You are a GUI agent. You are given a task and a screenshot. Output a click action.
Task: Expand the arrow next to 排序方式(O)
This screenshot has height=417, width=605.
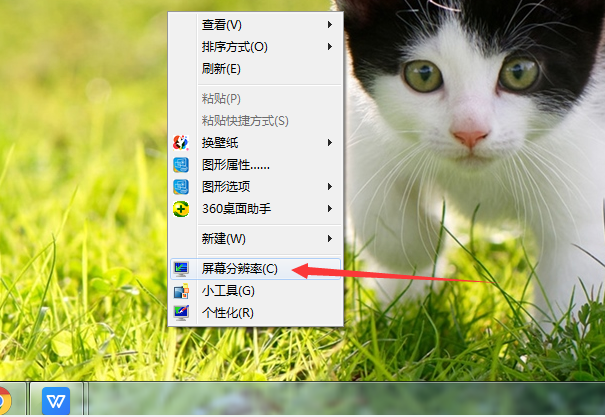tap(330, 47)
